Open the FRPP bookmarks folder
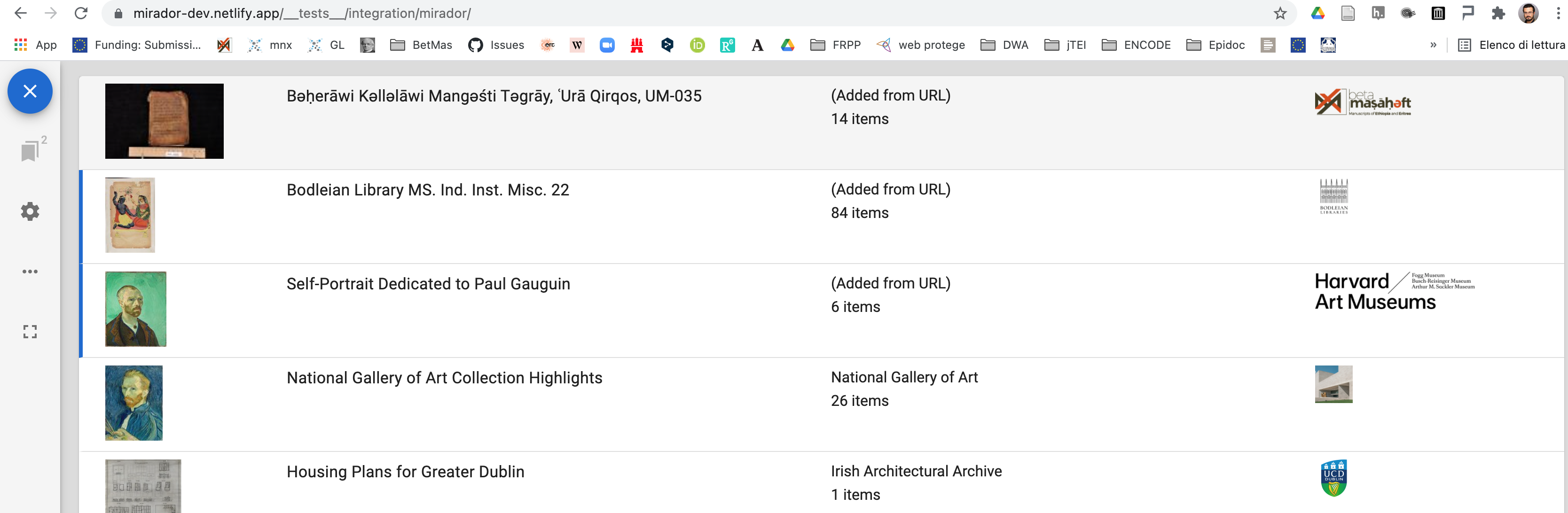1568x513 pixels. 836,45
